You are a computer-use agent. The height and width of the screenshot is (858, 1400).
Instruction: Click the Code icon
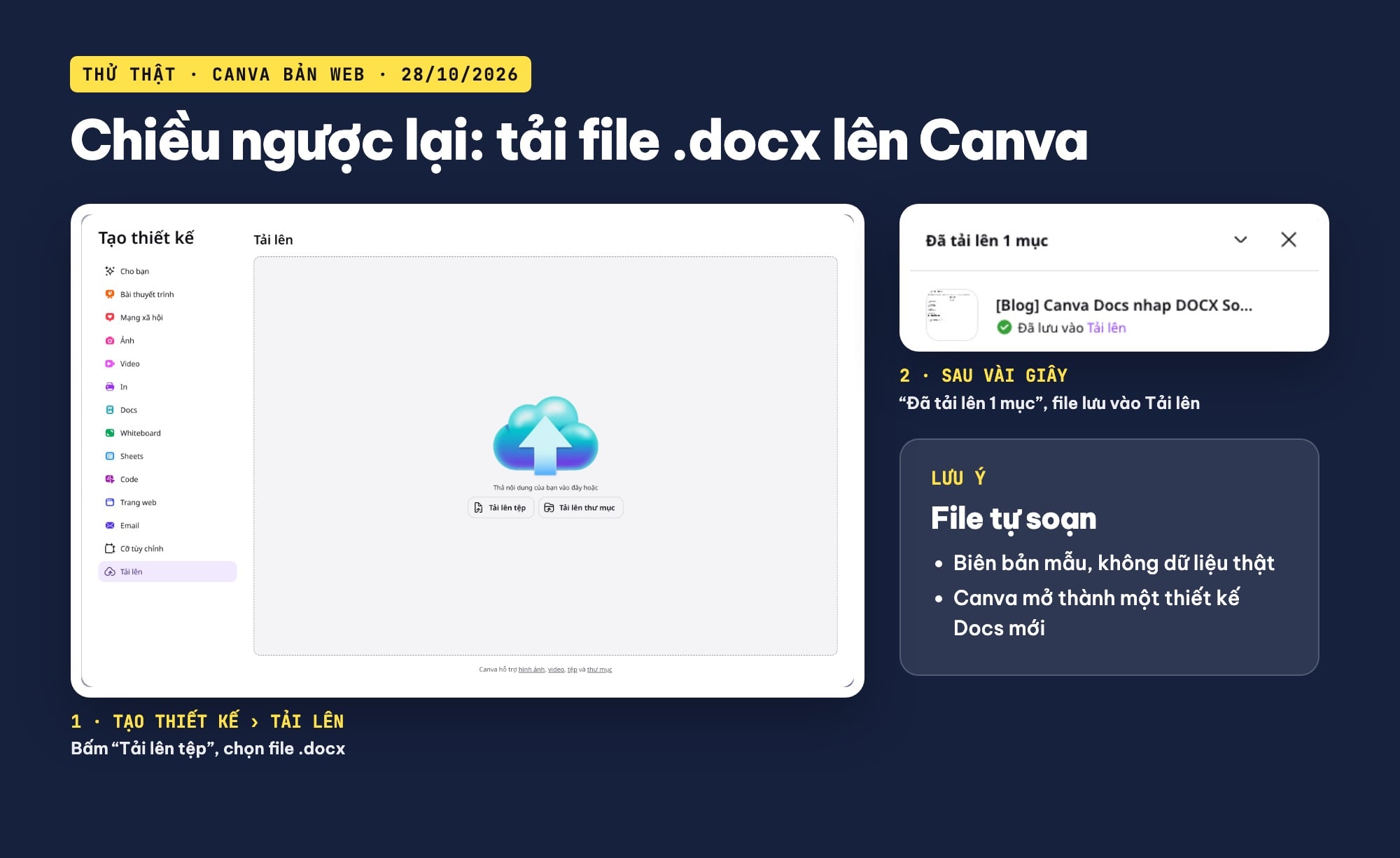pos(110,479)
